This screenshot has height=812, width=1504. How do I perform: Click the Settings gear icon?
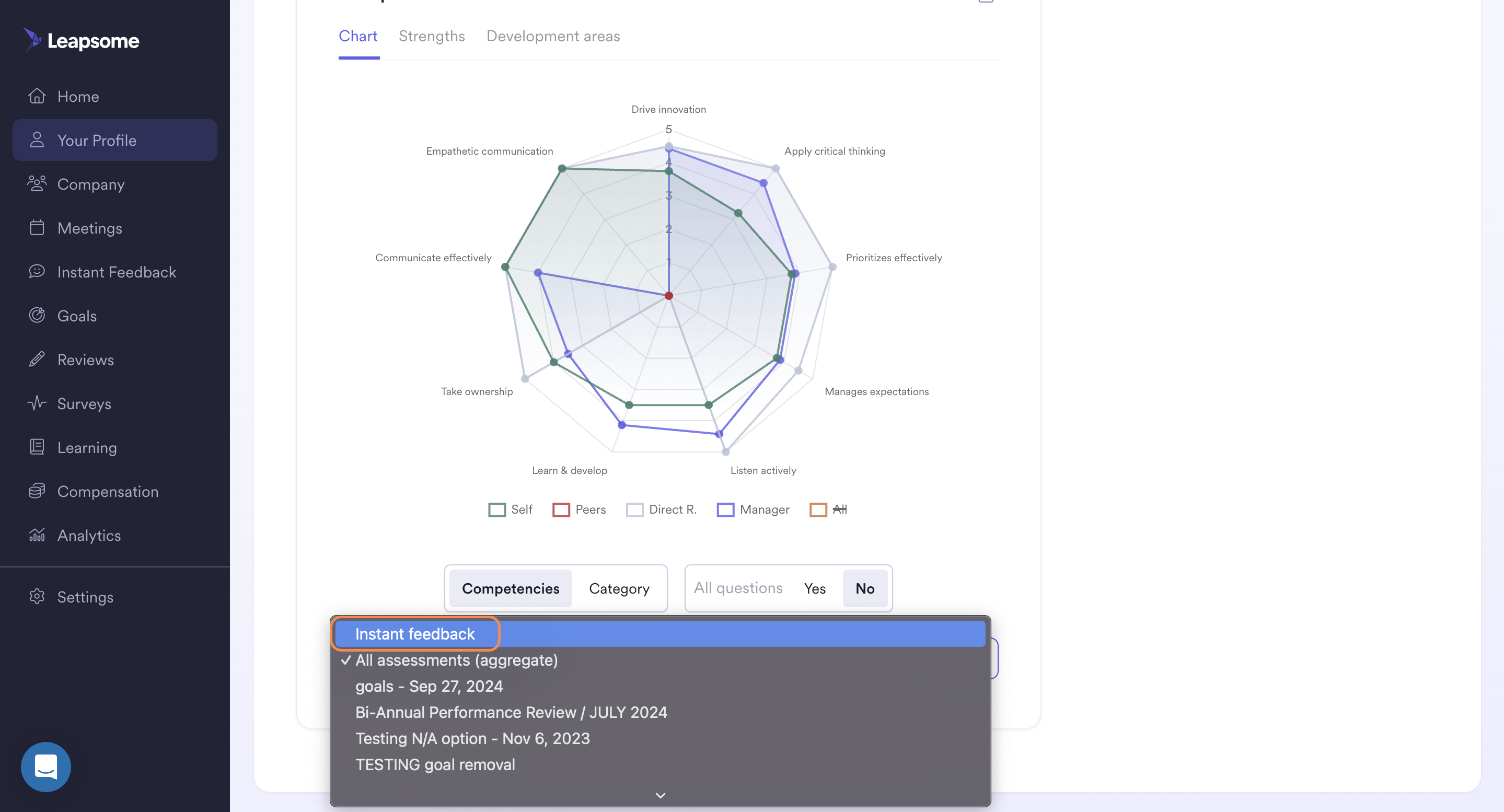click(x=37, y=596)
